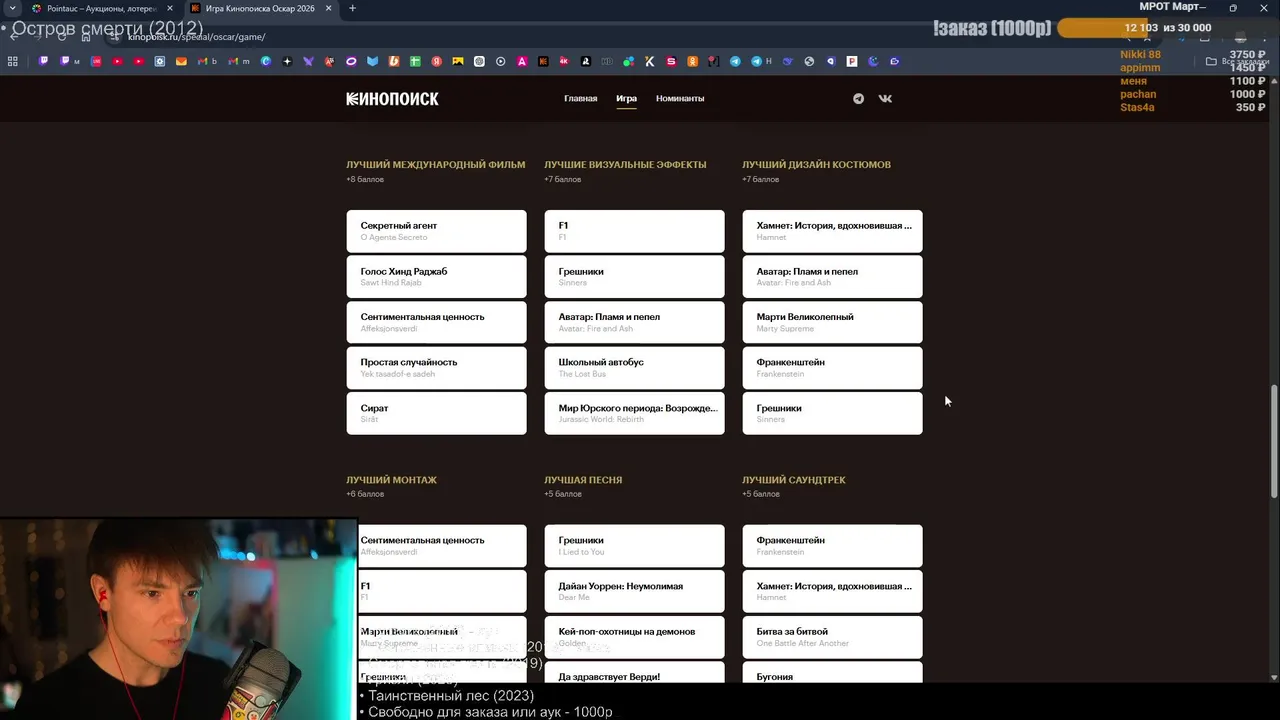Viewport: 1280px width, 720px height.
Task: Click Лучший саундтрек heading
Action: click(793, 480)
